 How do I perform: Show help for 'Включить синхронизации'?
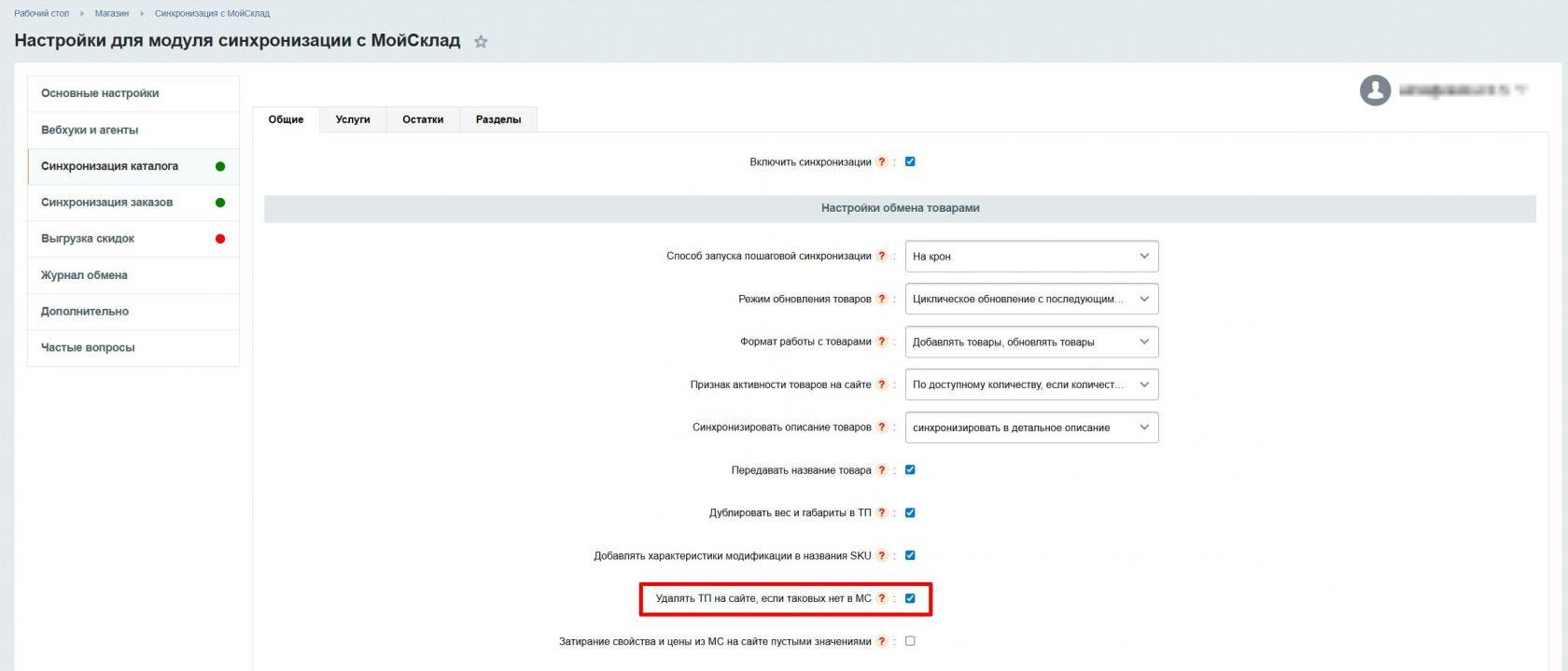pyautogui.click(x=882, y=162)
